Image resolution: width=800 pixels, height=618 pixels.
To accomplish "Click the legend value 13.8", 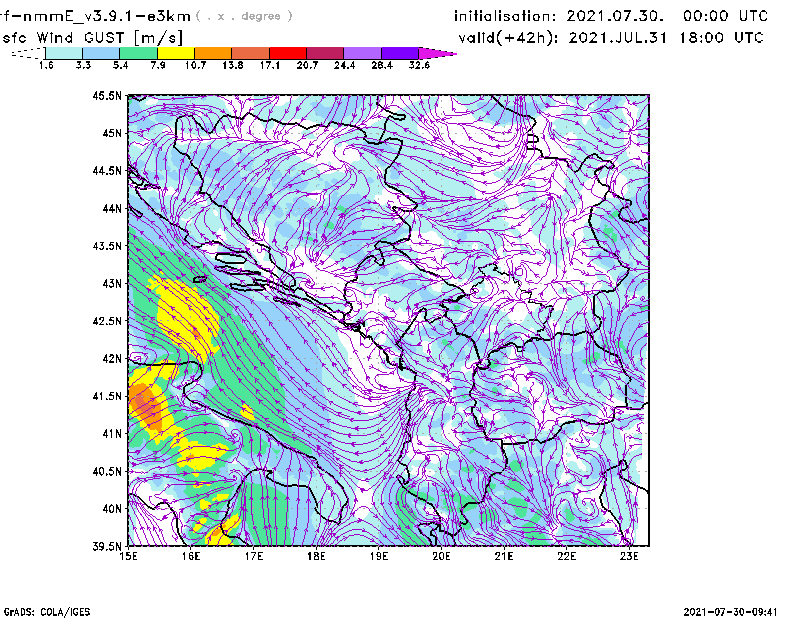I will [233, 65].
